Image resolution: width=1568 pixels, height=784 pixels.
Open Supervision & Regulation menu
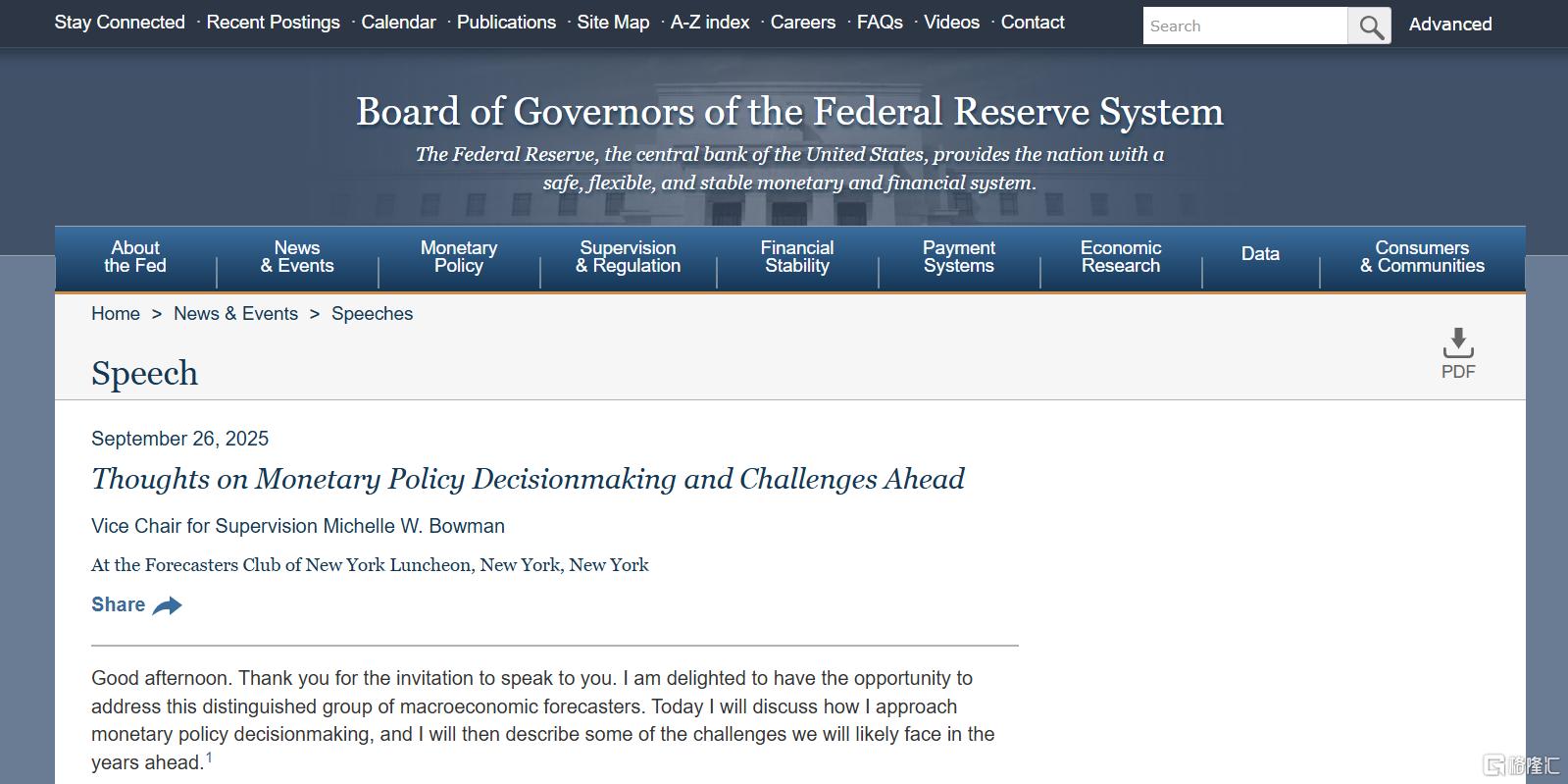[x=628, y=257]
